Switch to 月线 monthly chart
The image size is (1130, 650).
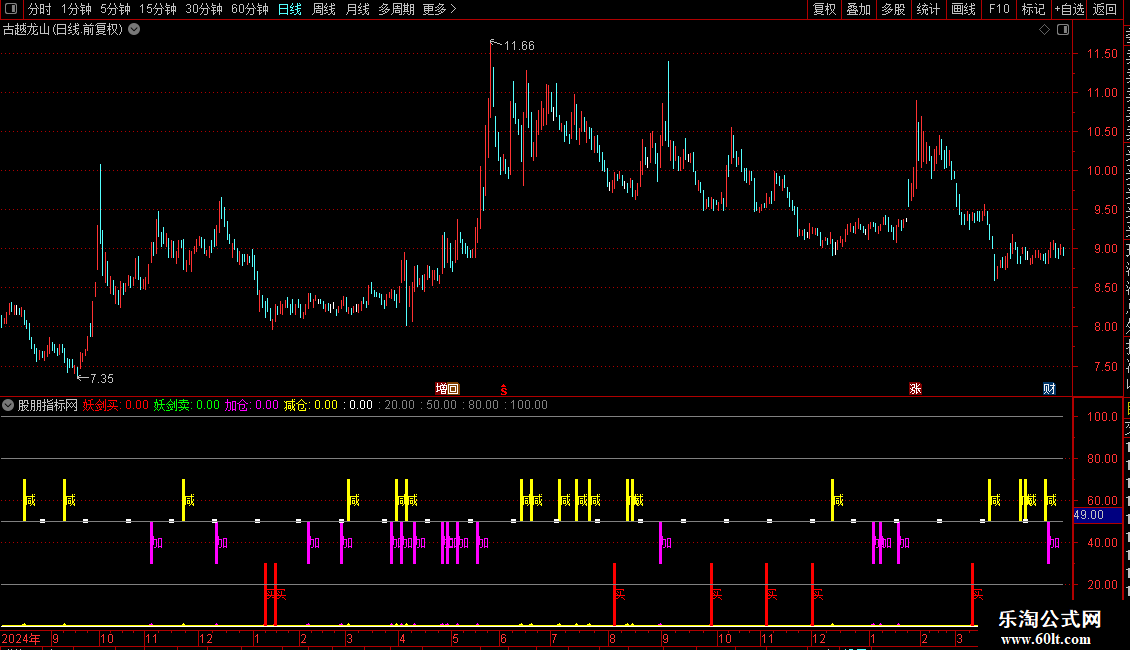(x=357, y=9)
